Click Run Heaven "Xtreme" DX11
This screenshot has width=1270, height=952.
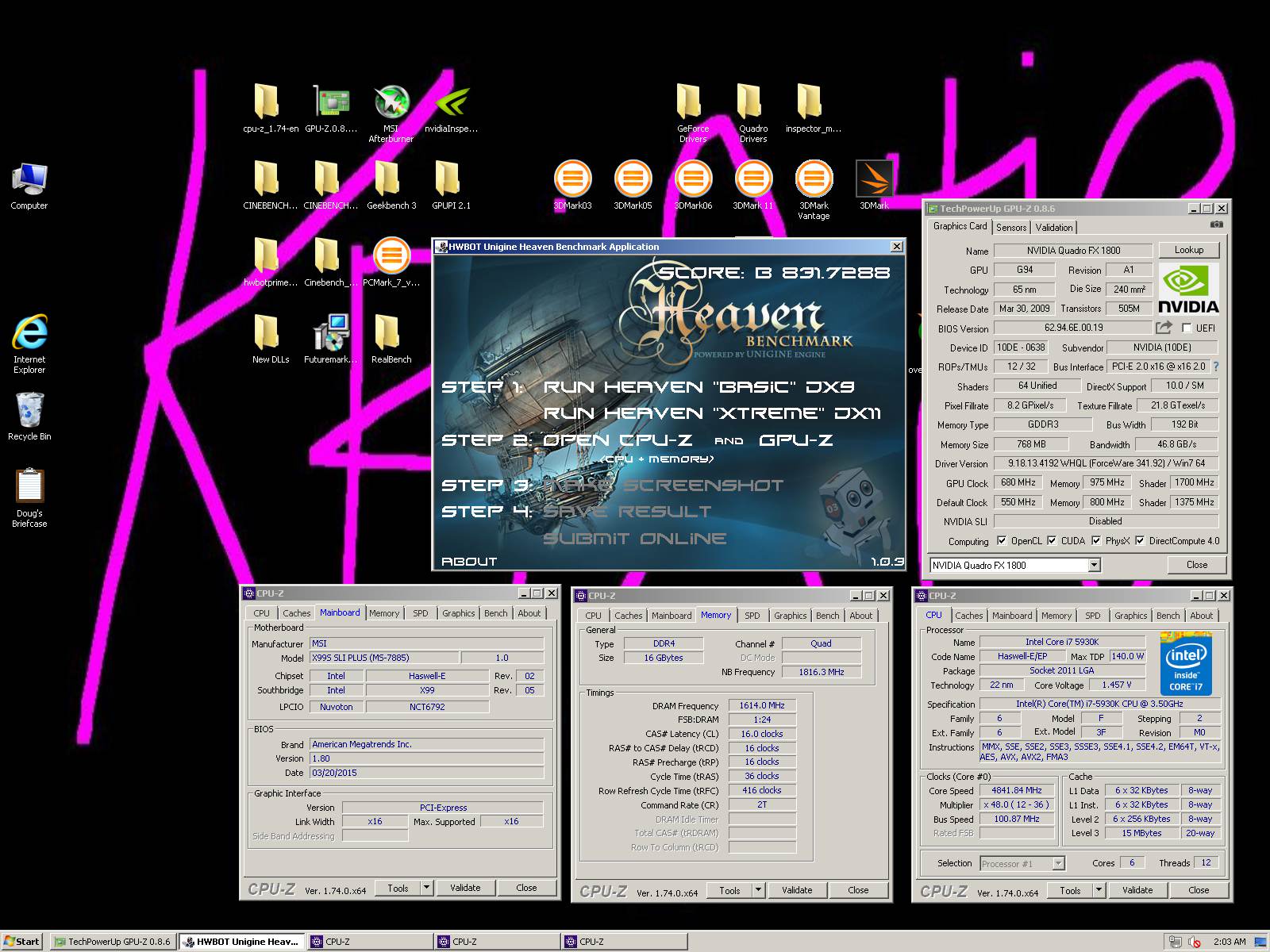click(712, 413)
